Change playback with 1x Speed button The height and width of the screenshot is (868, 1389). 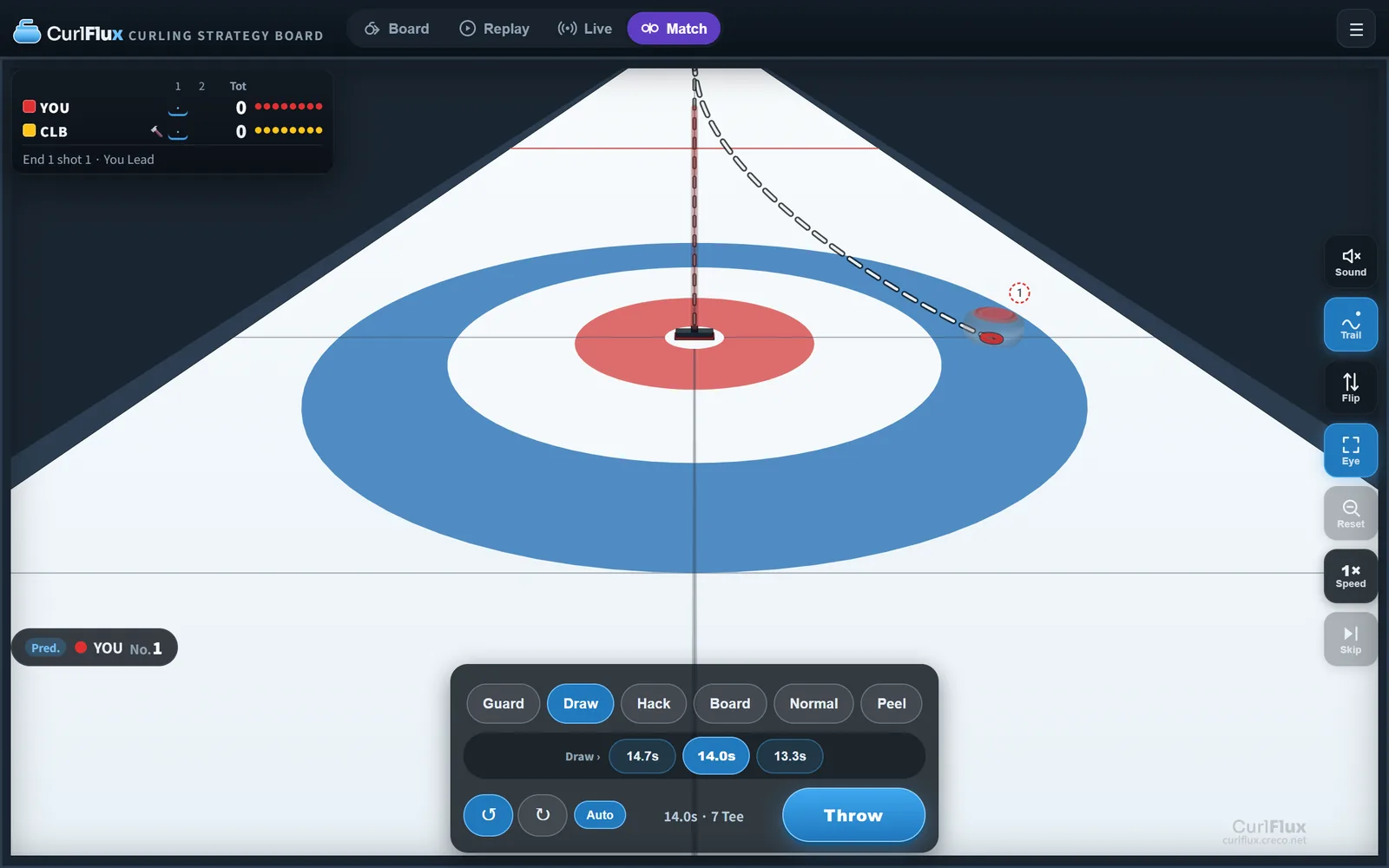1351,576
